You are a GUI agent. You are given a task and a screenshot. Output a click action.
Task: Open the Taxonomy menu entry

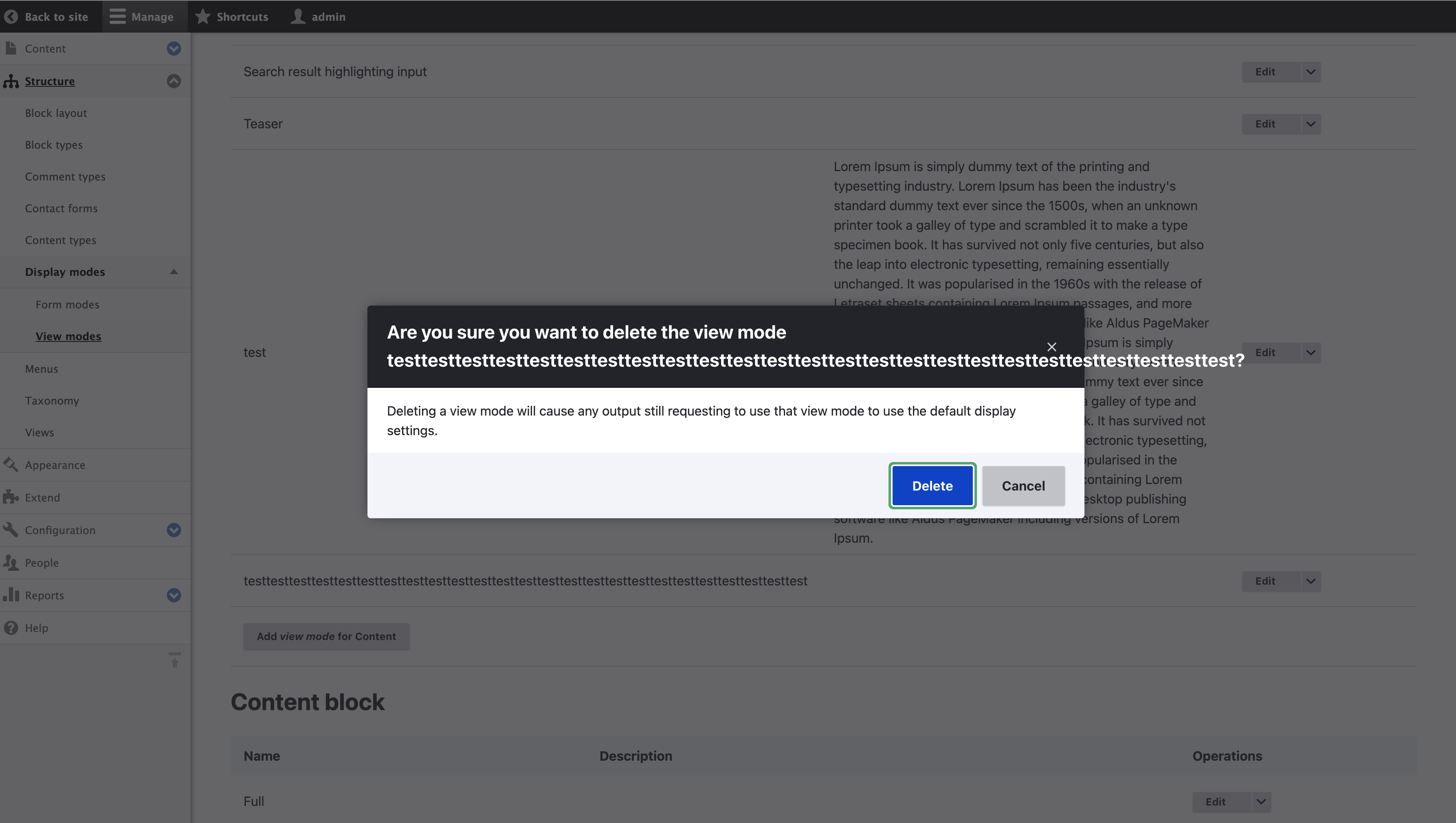[52, 401]
